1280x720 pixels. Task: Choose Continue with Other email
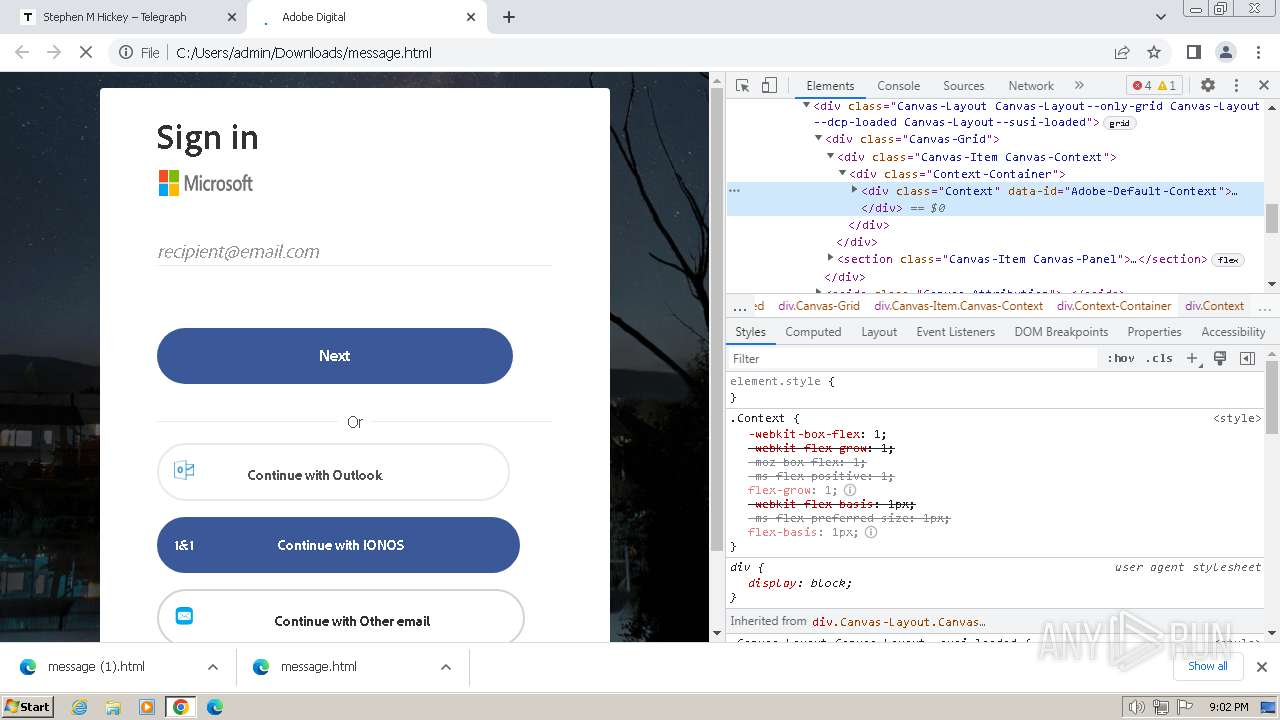tap(340, 618)
